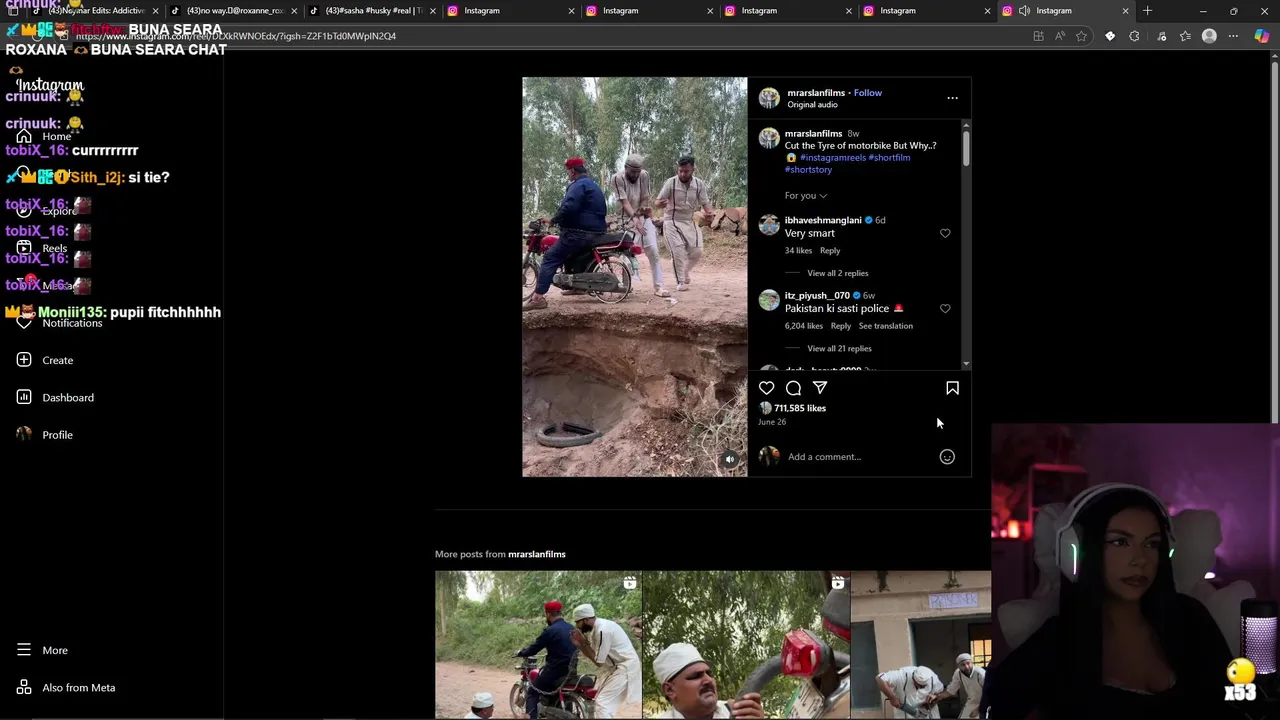Open Copilot icon in browser toolbar
This screenshot has height=720, width=1280.
point(1261,36)
